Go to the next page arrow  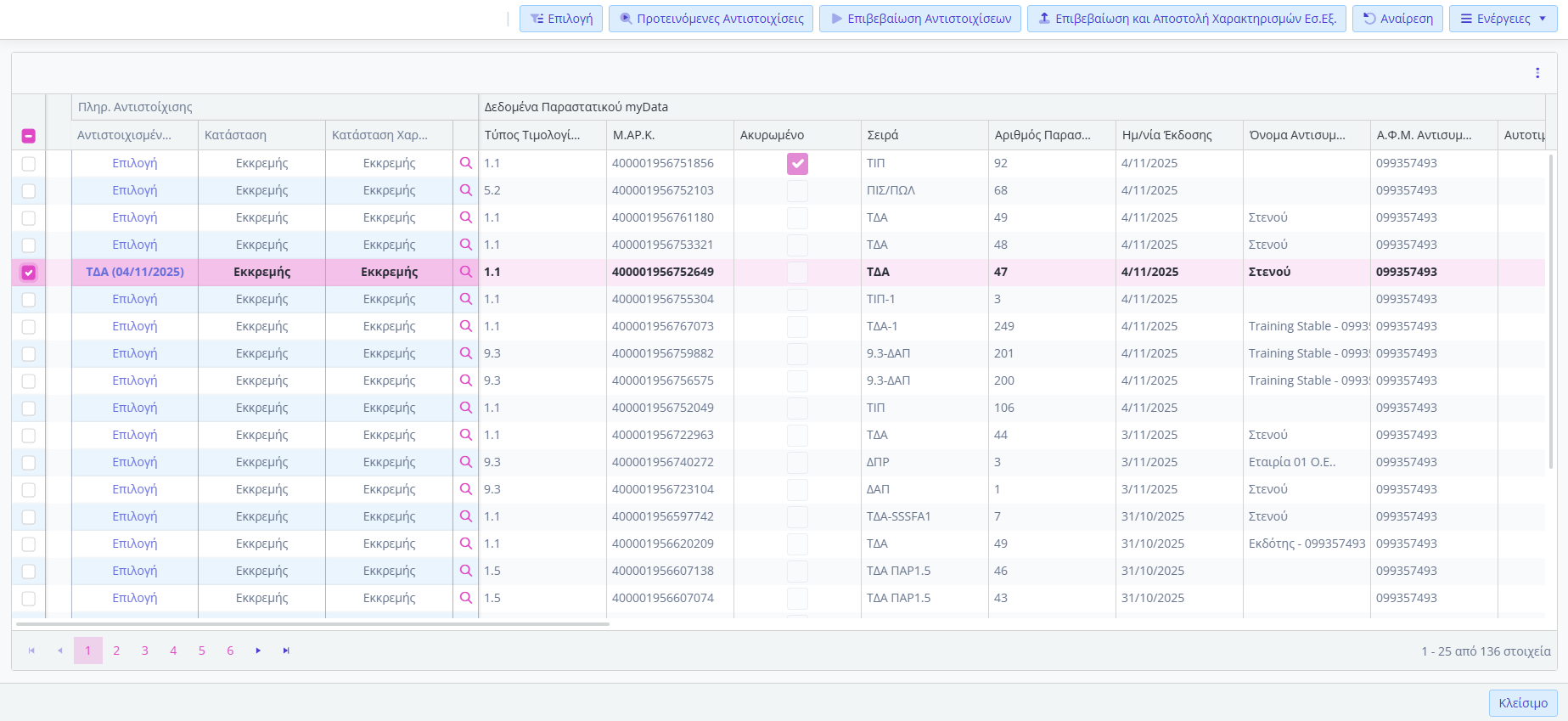[x=258, y=651]
